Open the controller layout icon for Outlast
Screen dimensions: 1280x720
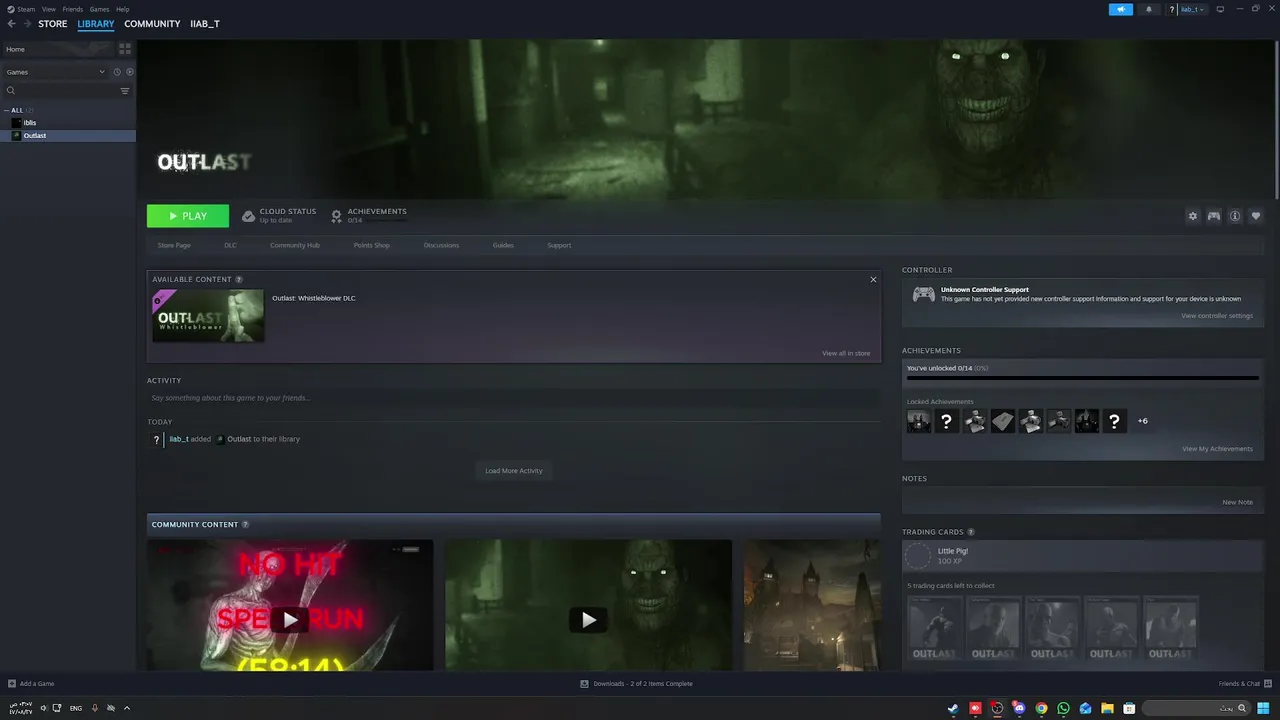coord(1213,216)
